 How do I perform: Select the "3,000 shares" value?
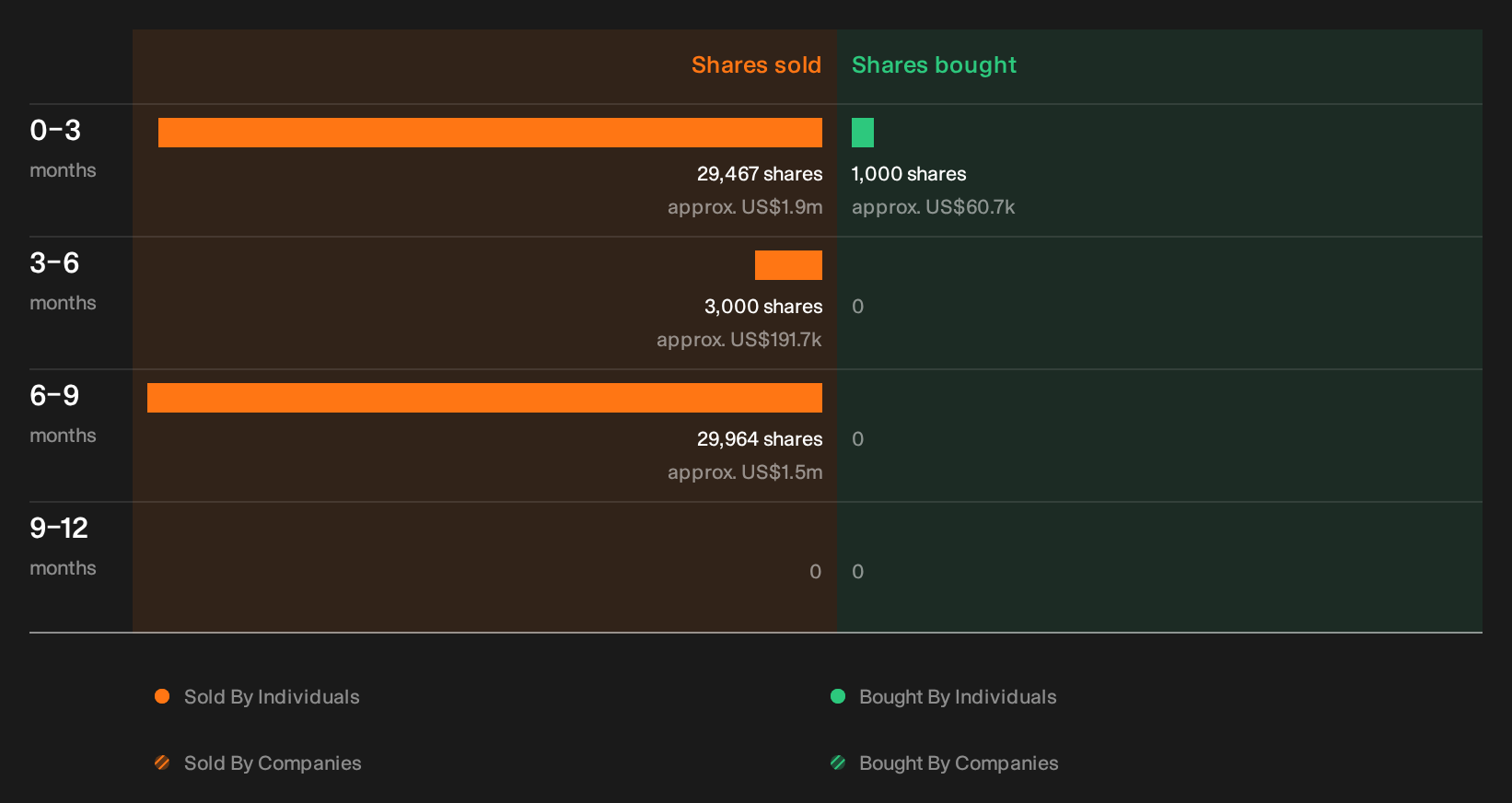pyautogui.click(x=763, y=307)
